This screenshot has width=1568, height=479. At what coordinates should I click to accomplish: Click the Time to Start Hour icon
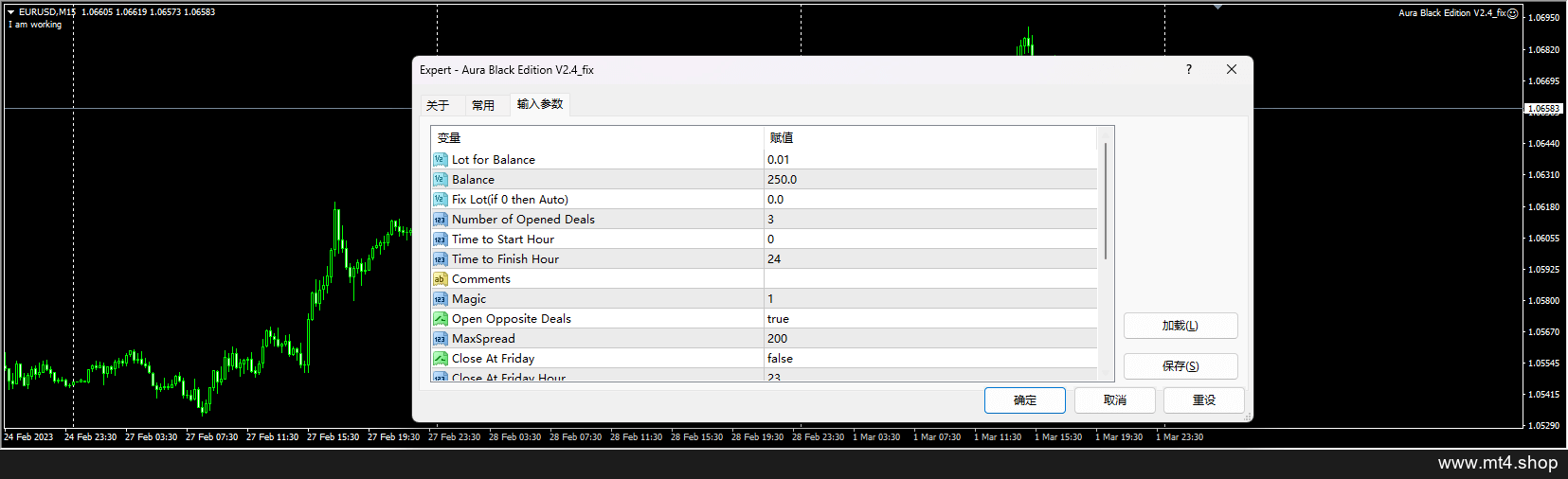[x=440, y=239]
